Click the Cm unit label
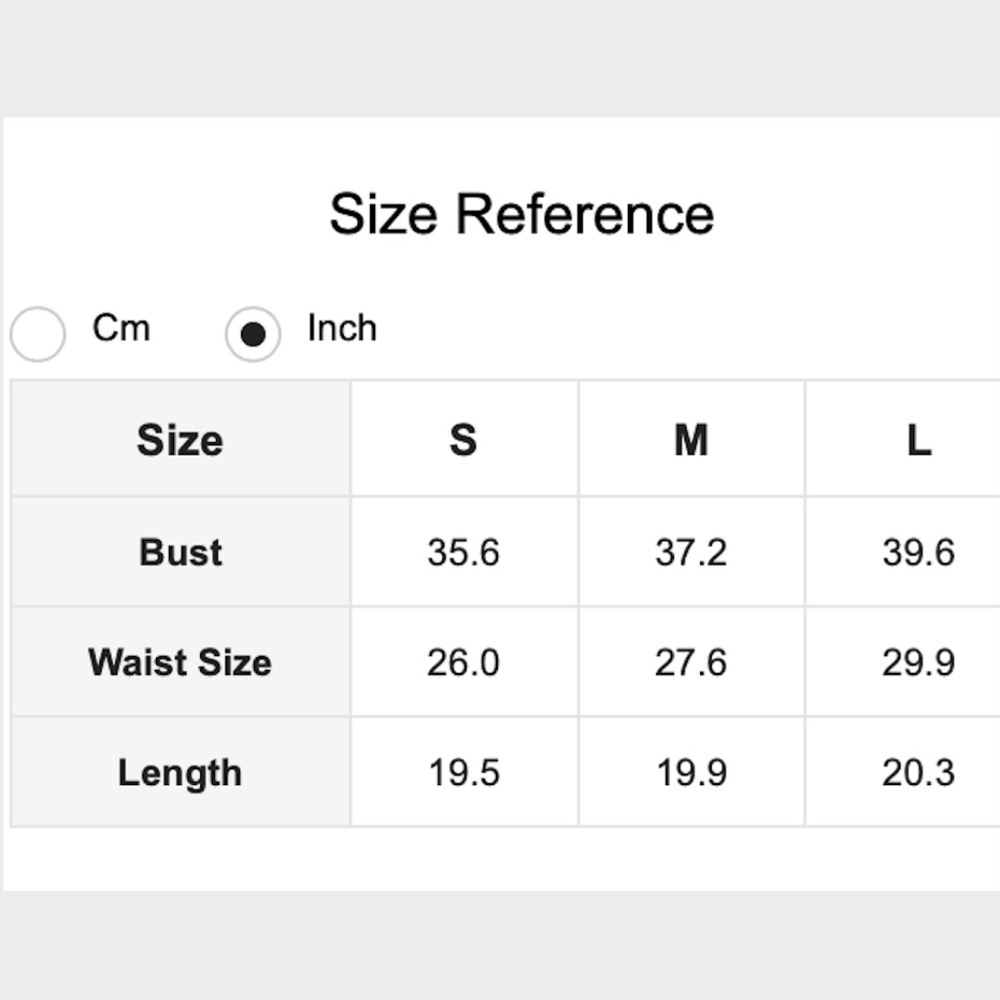This screenshot has width=1000, height=1000. pos(121,328)
